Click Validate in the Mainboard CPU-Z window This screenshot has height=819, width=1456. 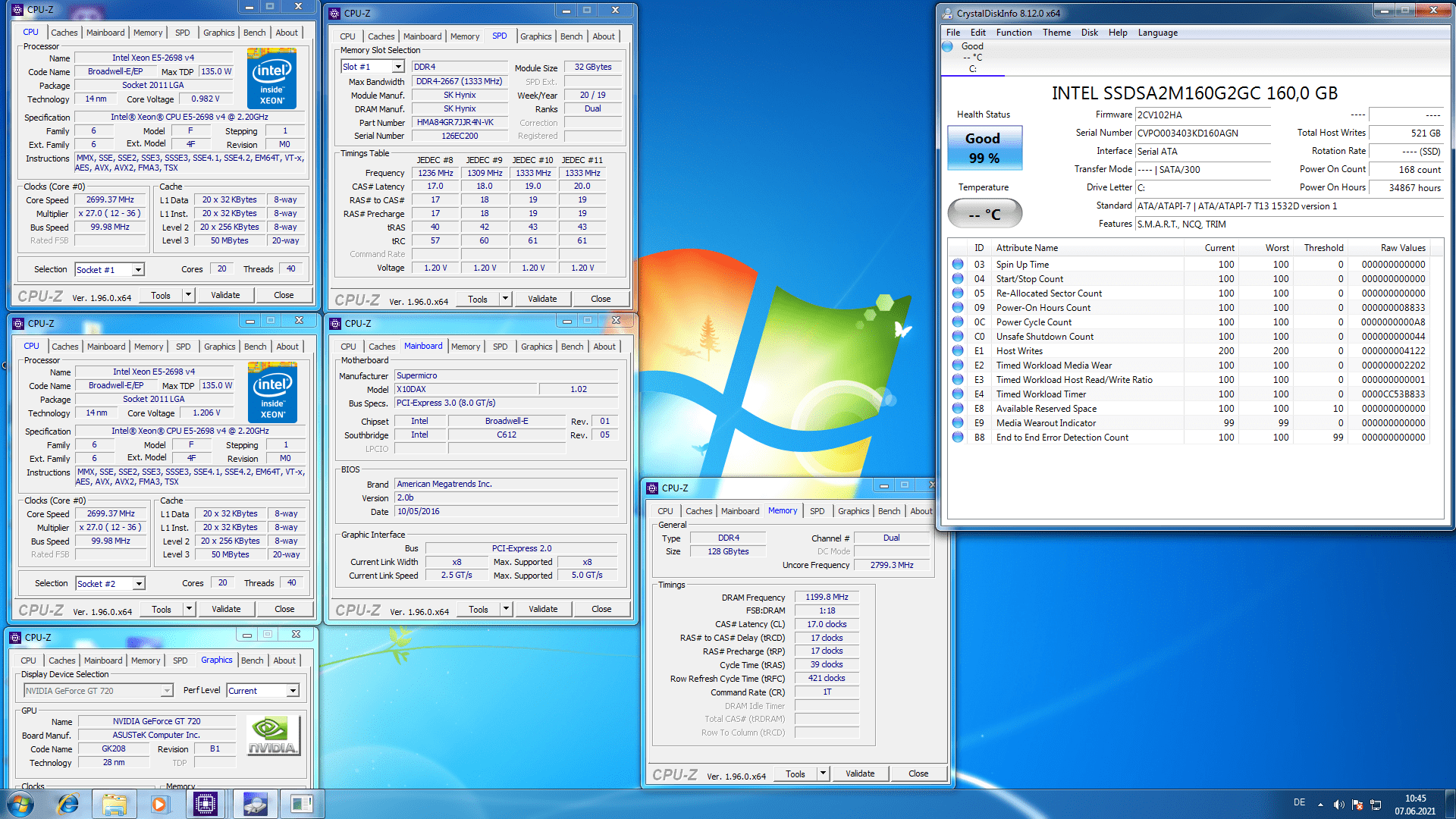point(542,609)
